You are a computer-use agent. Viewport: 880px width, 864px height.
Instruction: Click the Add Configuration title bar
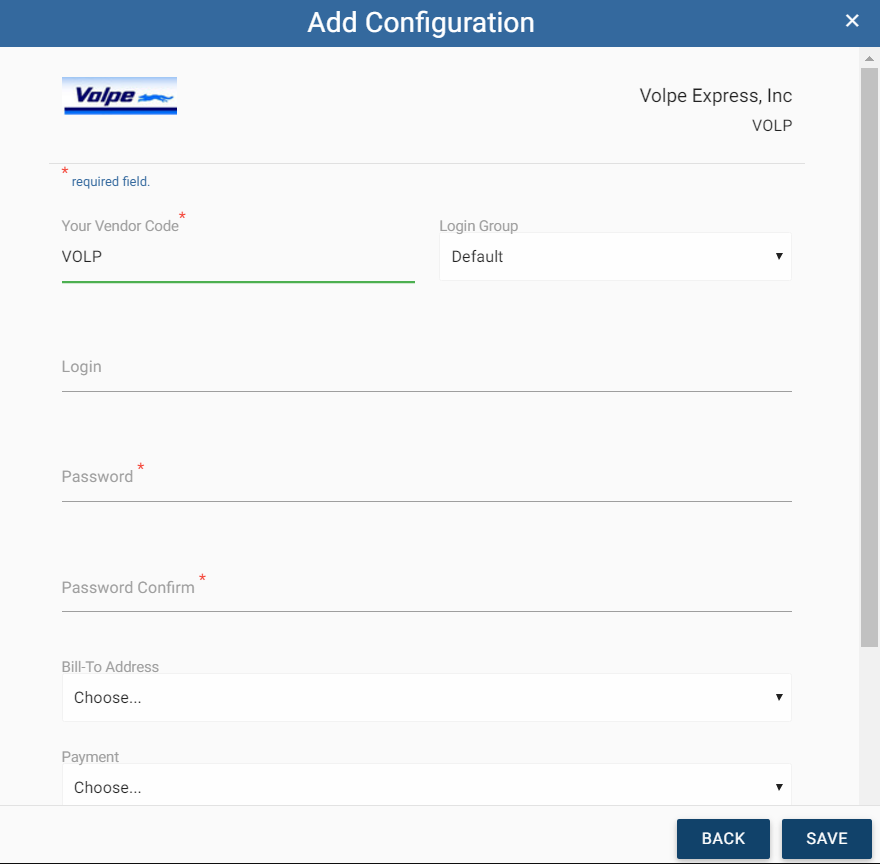click(x=420, y=23)
